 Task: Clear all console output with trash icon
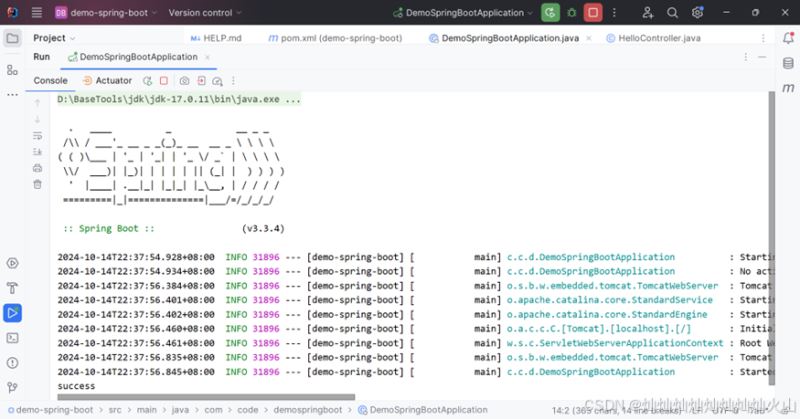(37, 184)
